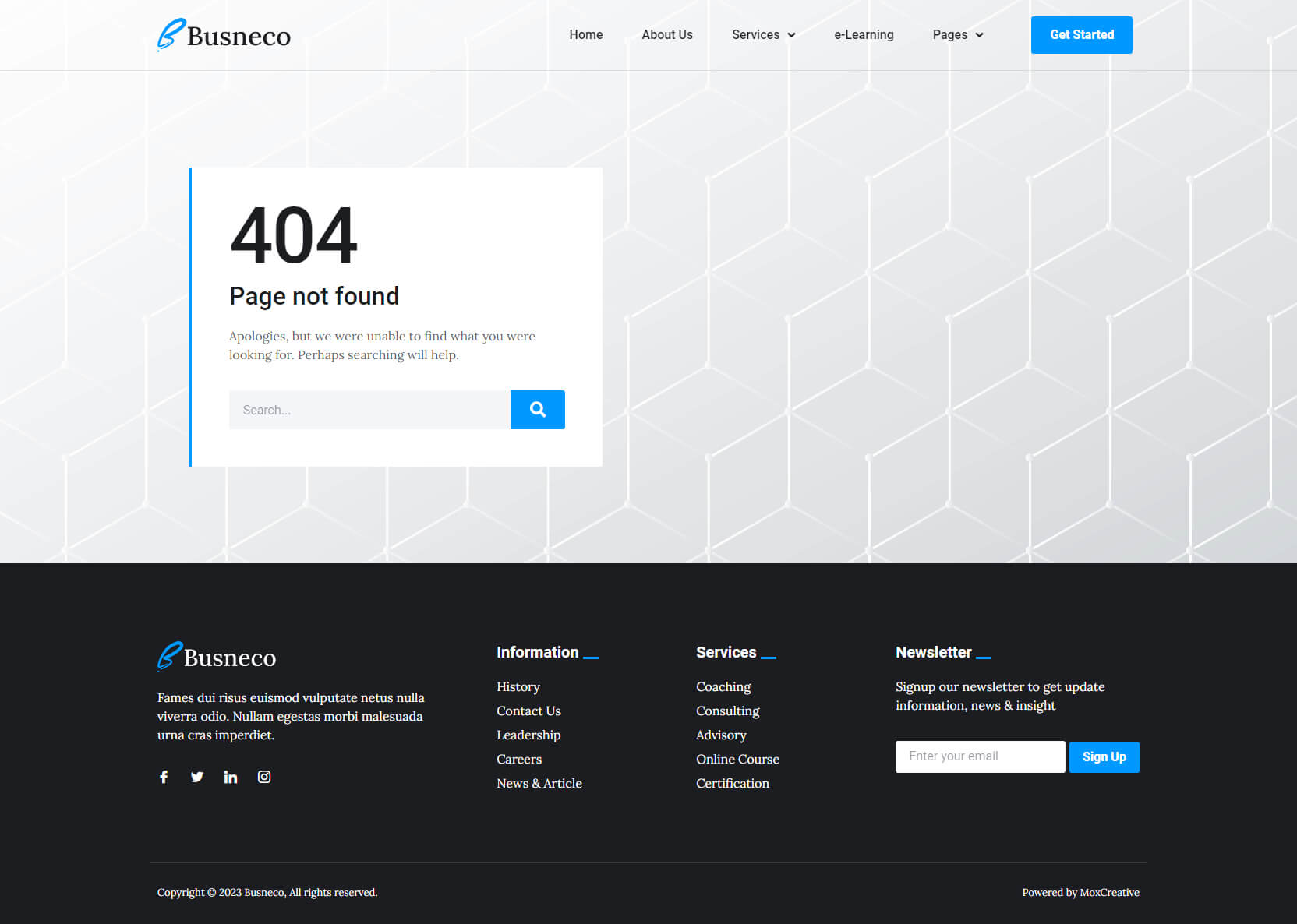Open the LinkedIn social icon

tap(231, 777)
